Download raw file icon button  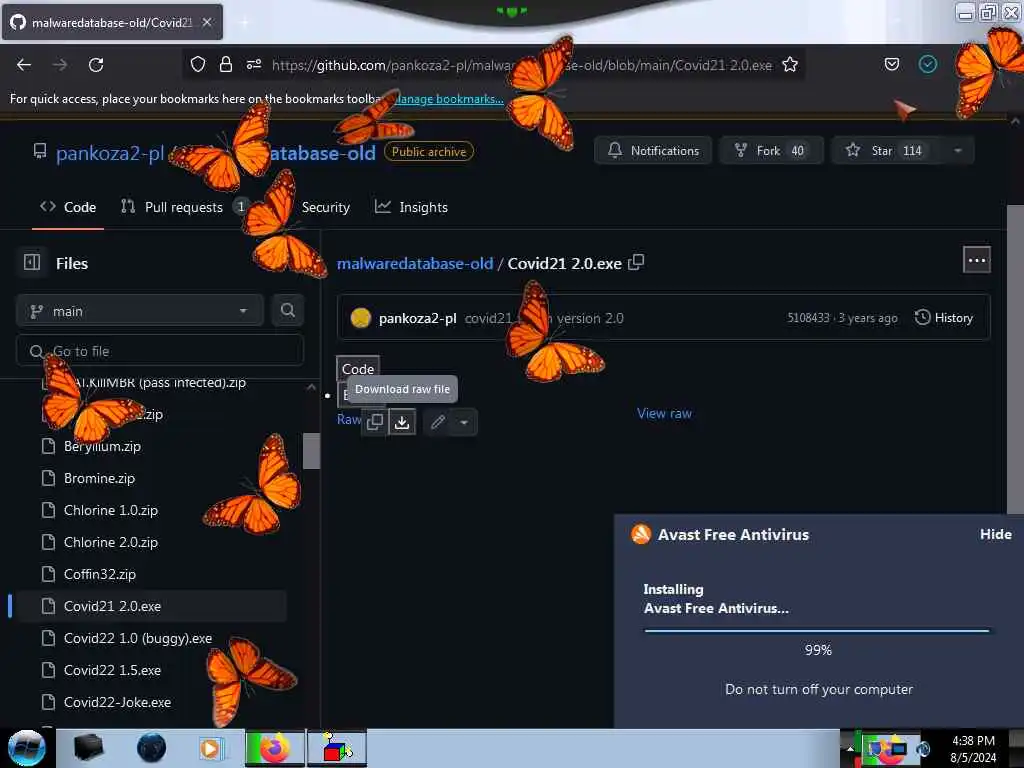[x=402, y=422]
